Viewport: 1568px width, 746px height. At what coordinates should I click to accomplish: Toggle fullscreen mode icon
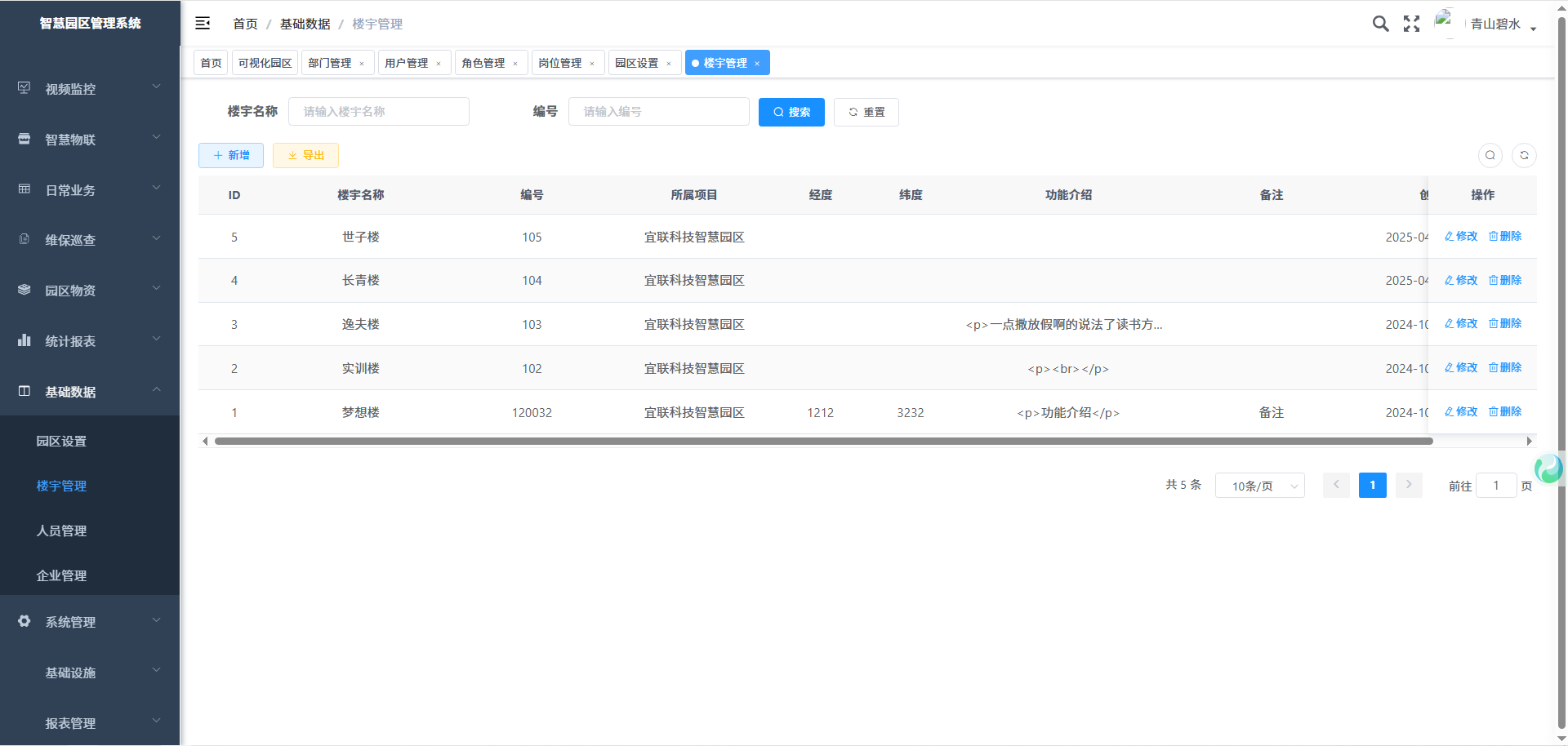[1411, 24]
